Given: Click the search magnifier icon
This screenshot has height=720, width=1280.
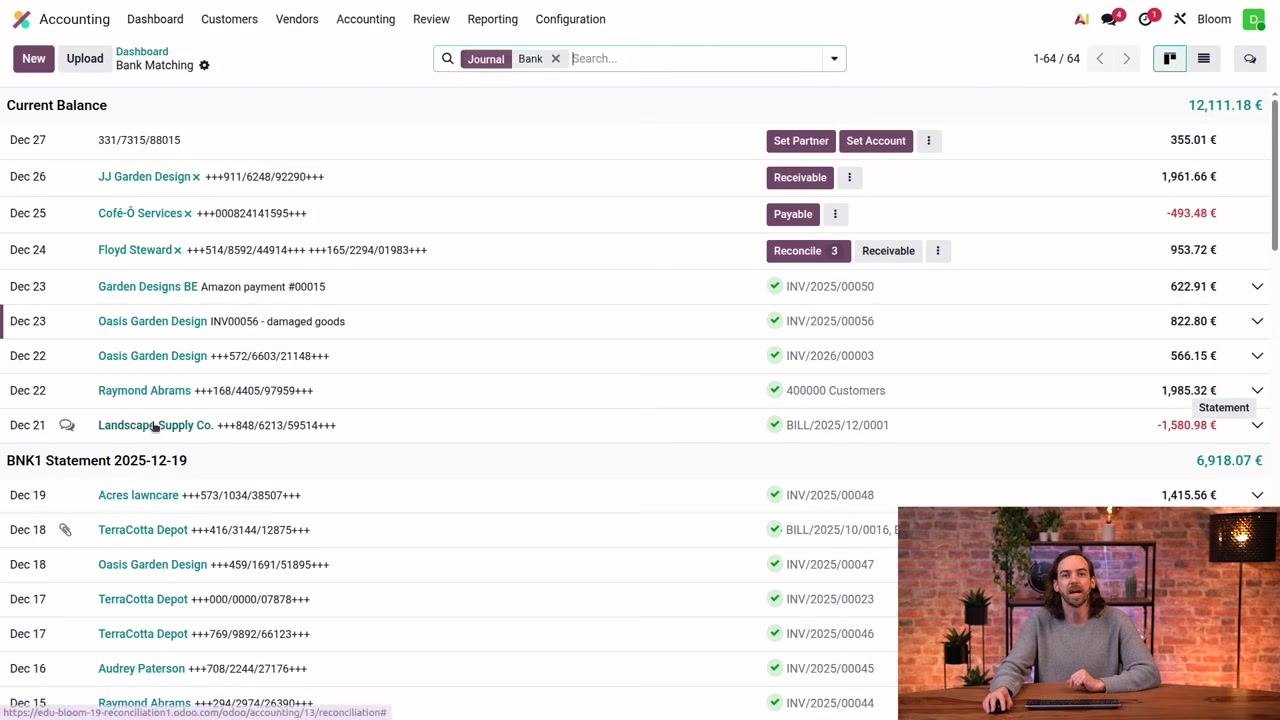Looking at the screenshot, I should pyautogui.click(x=447, y=59).
